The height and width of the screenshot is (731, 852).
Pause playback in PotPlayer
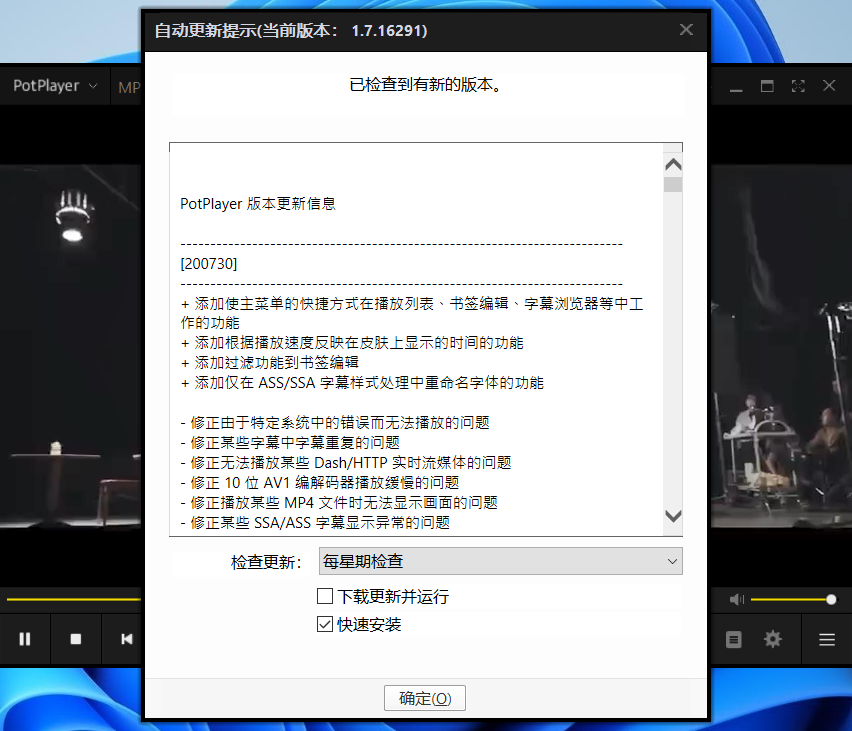25,639
